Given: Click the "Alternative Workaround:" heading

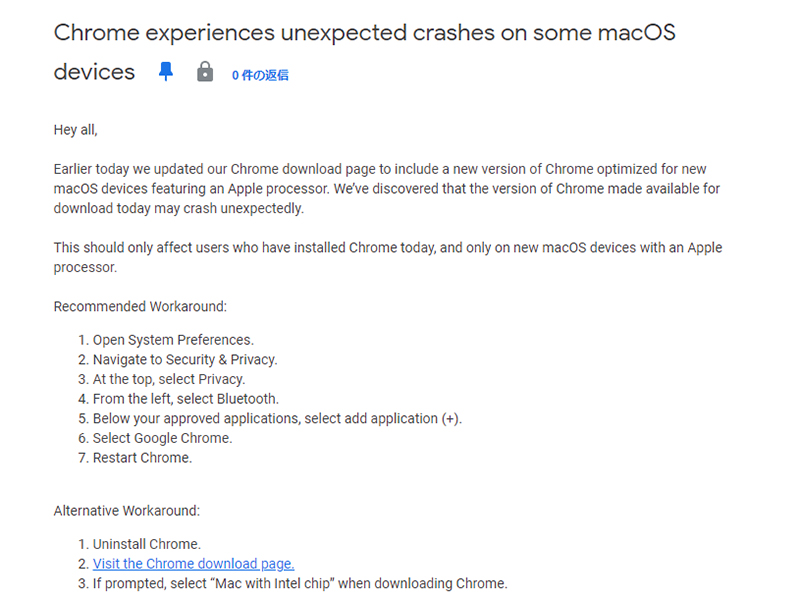Looking at the screenshot, I should [x=127, y=511].
